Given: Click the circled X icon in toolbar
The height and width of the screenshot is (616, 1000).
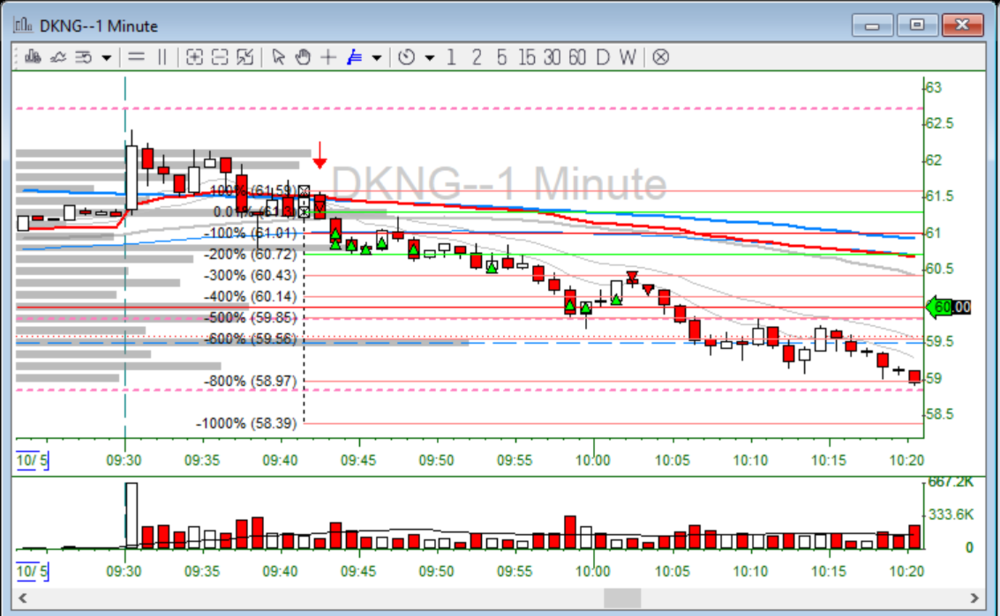Looking at the screenshot, I should pyautogui.click(x=660, y=57).
